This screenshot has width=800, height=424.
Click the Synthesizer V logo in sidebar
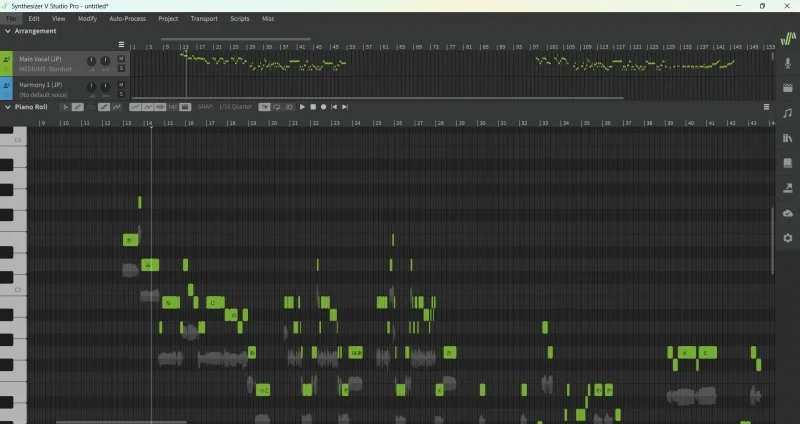(788, 38)
